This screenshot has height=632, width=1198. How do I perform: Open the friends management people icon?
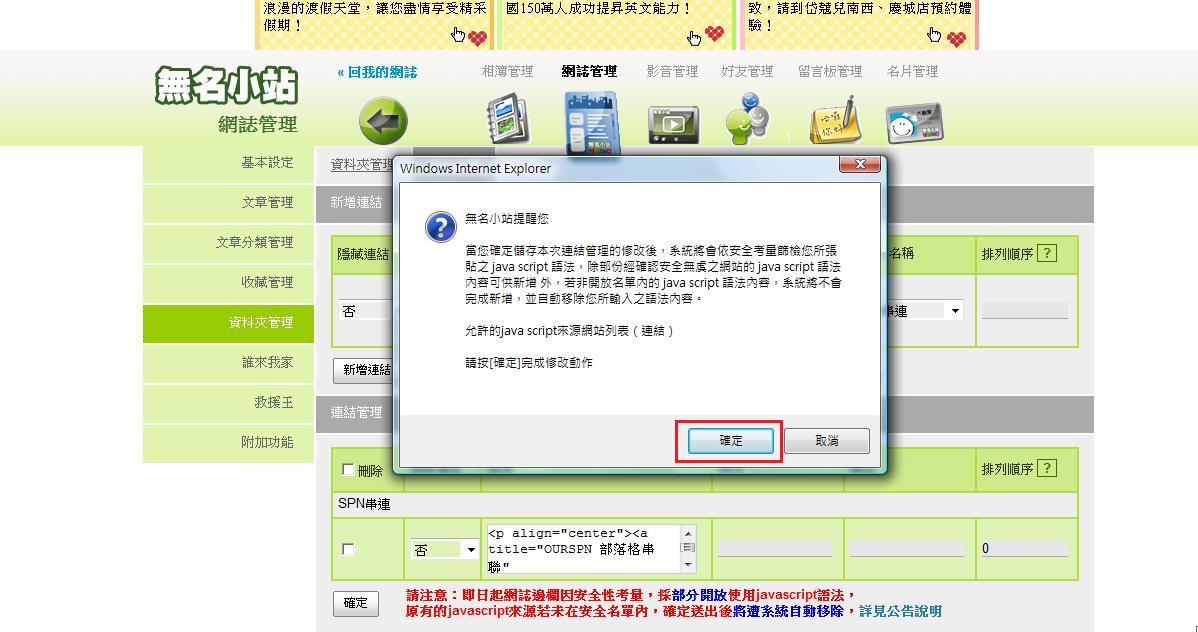[x=747, y=118]
